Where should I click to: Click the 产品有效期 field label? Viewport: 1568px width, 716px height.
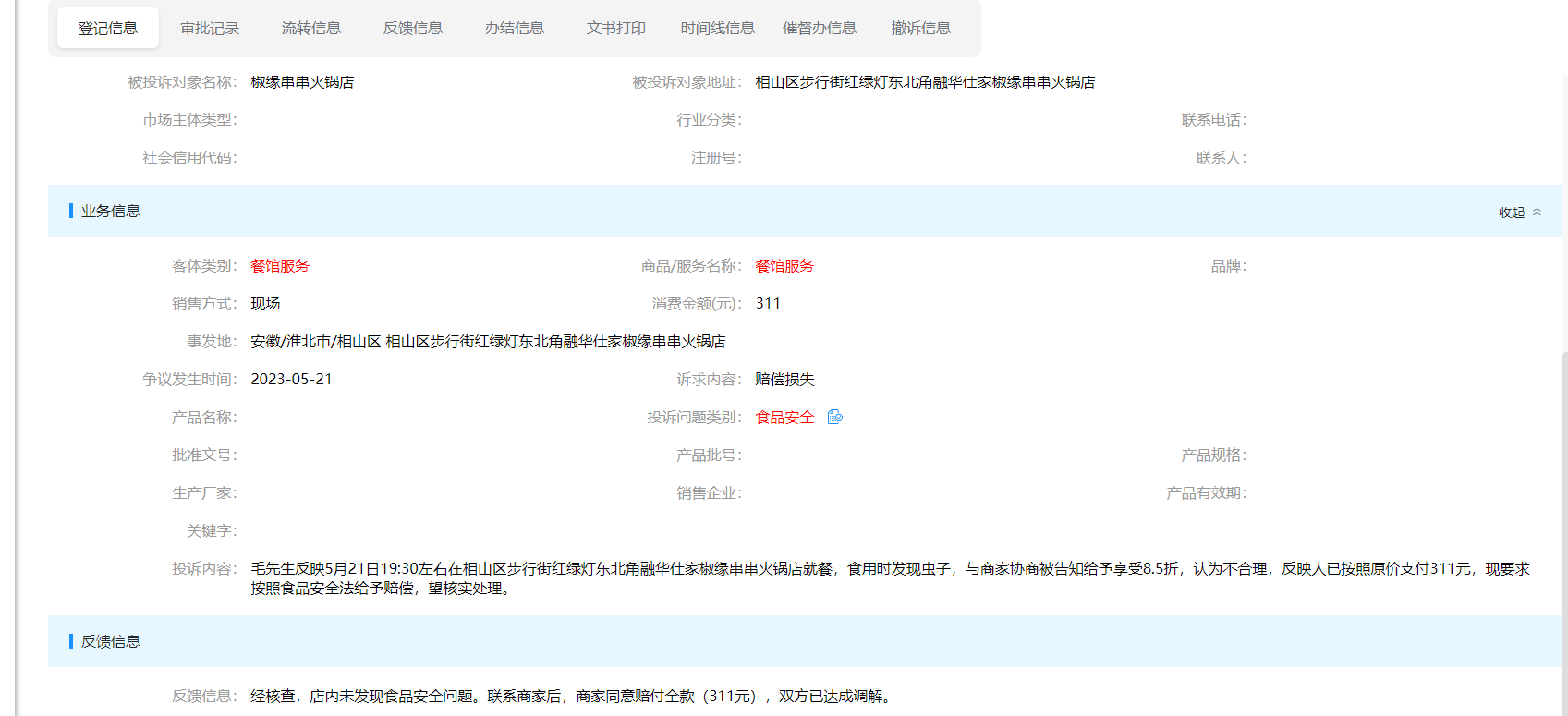coord(1207,493)
